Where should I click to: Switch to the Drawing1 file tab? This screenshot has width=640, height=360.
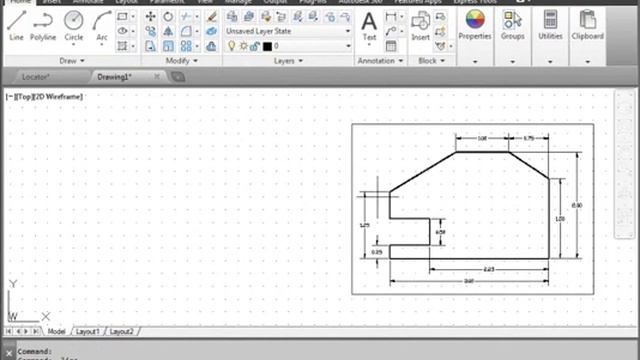(114, 77)
